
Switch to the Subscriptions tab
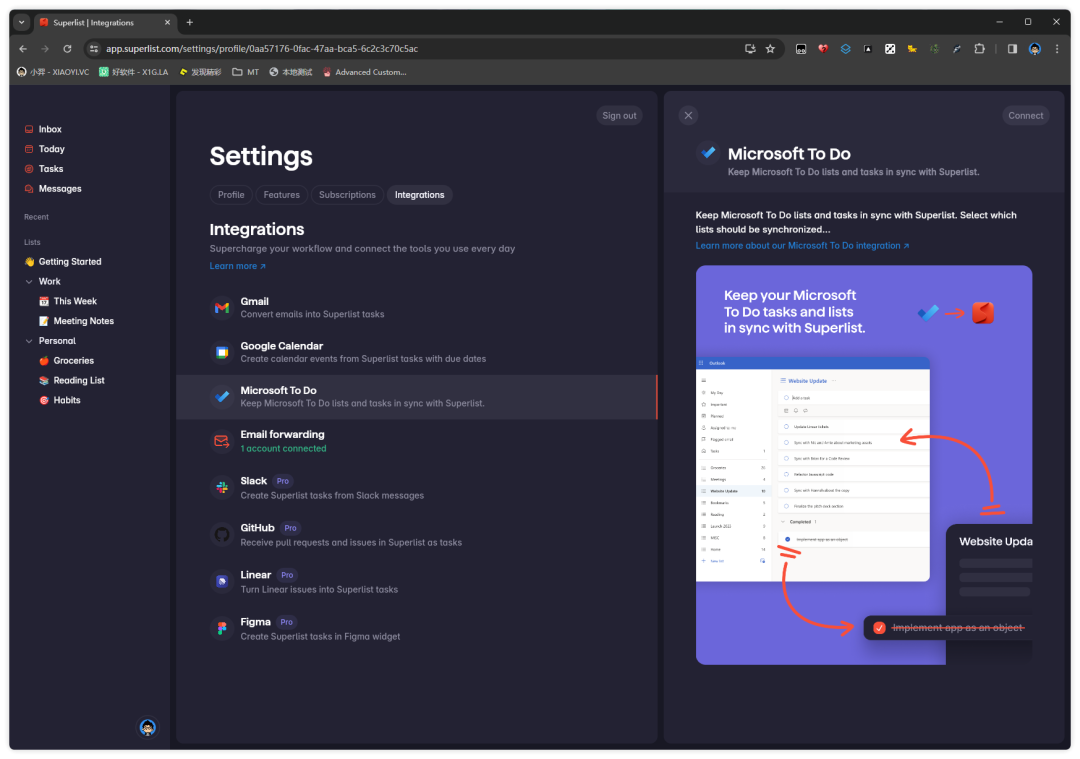click(347, 195)
